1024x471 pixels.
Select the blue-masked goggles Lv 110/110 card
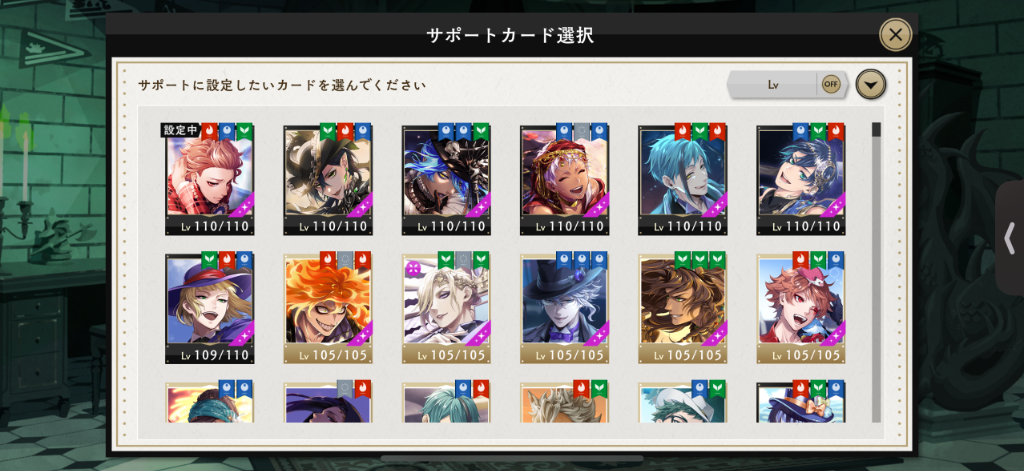[x=801, y=180]
